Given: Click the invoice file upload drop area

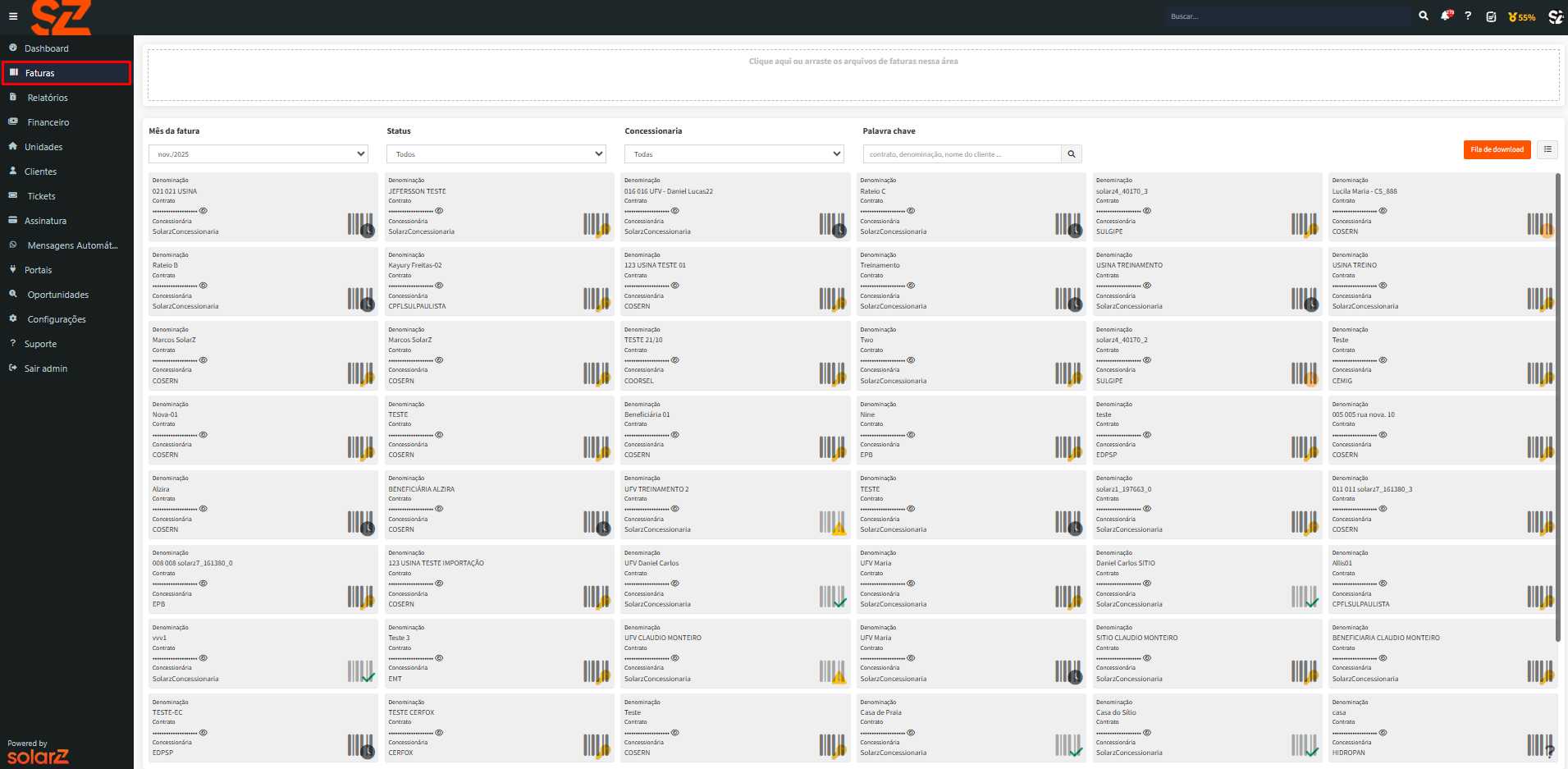Looking at the screenshot, I should click(853, 75).
